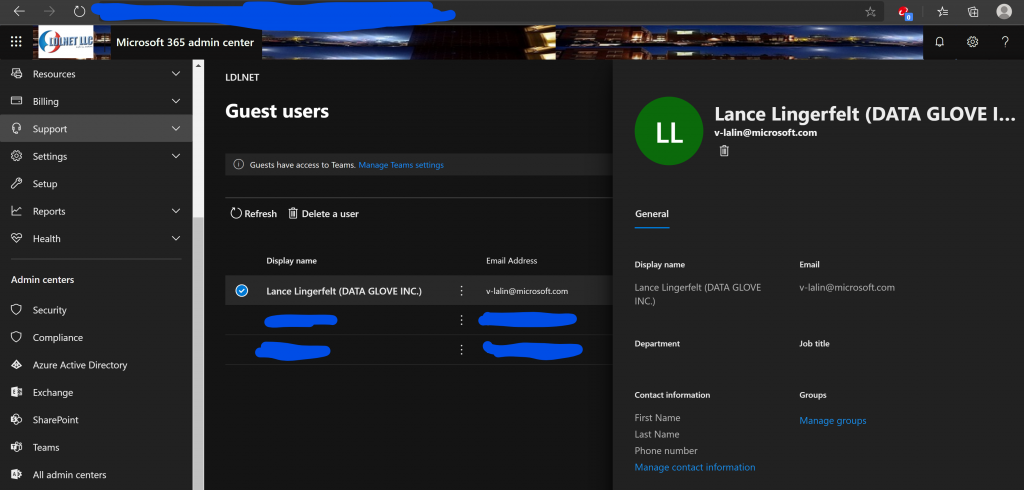Image resolution: width=1024 pixels, height=490 pixels.
Task: Select the General tab in details pane
Action: click(652, 214)
